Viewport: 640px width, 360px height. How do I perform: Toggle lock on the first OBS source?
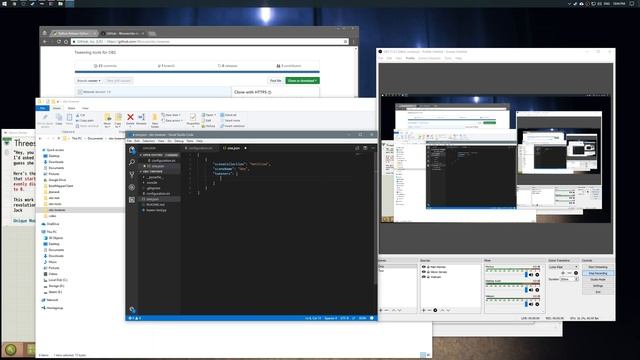click(x=428, y=267)
